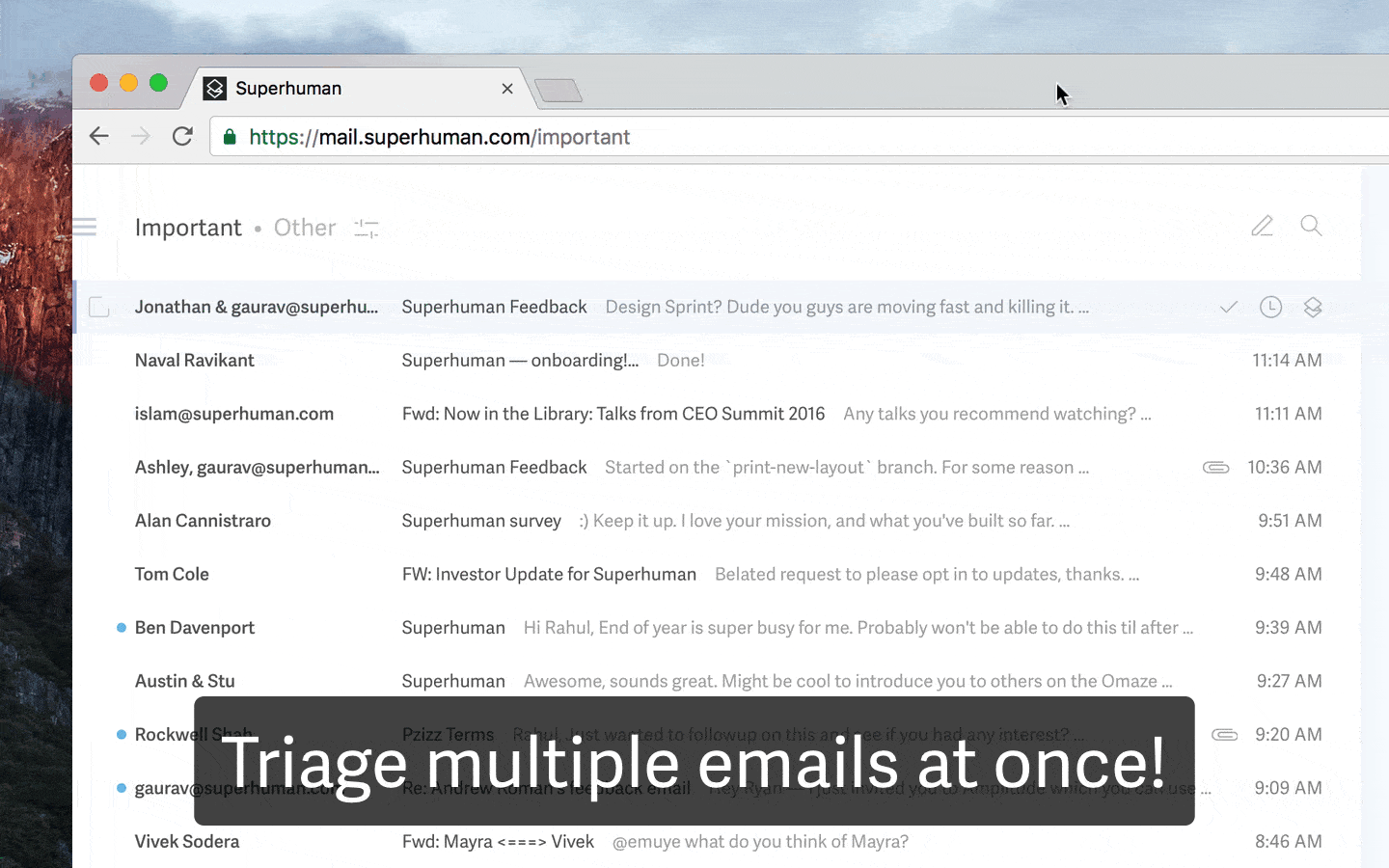
Task: Click the 10:36 AM timestamp
Action: coord(1285,468)
